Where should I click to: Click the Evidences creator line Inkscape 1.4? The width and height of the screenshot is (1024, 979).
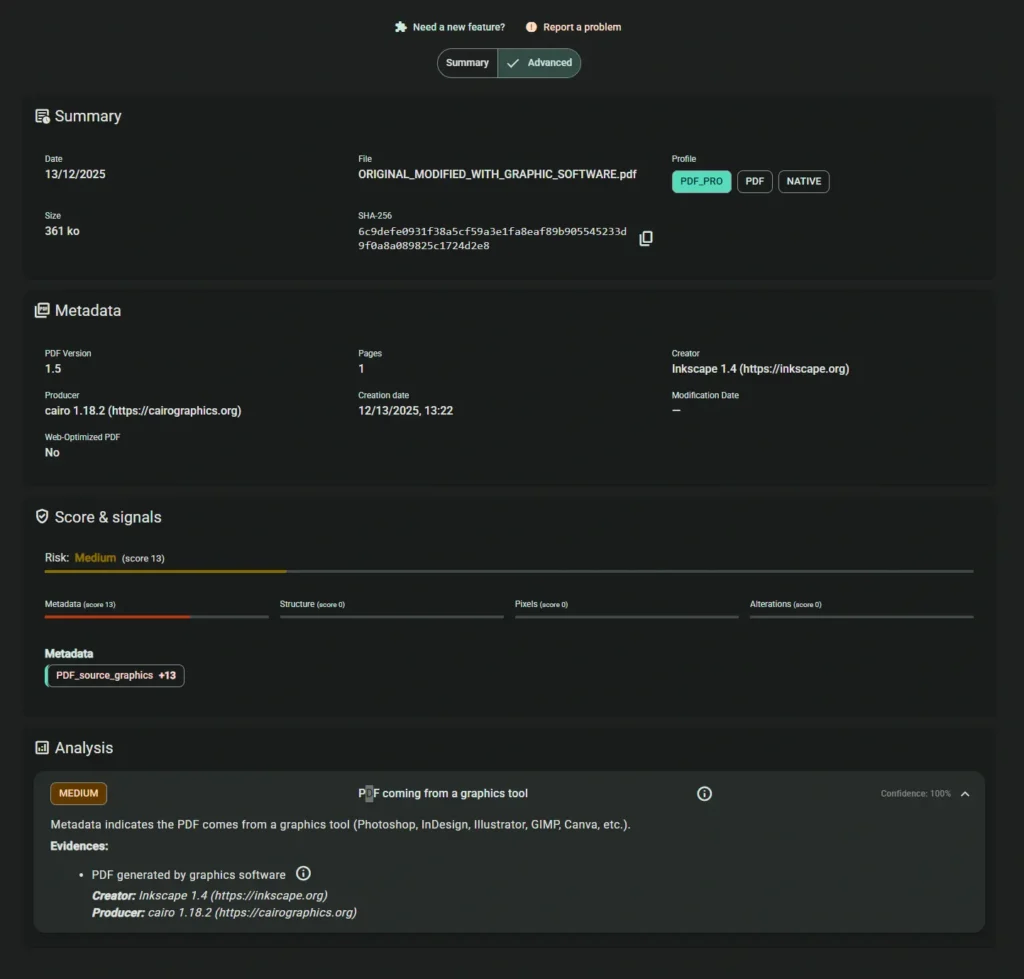tap(210, 895)
